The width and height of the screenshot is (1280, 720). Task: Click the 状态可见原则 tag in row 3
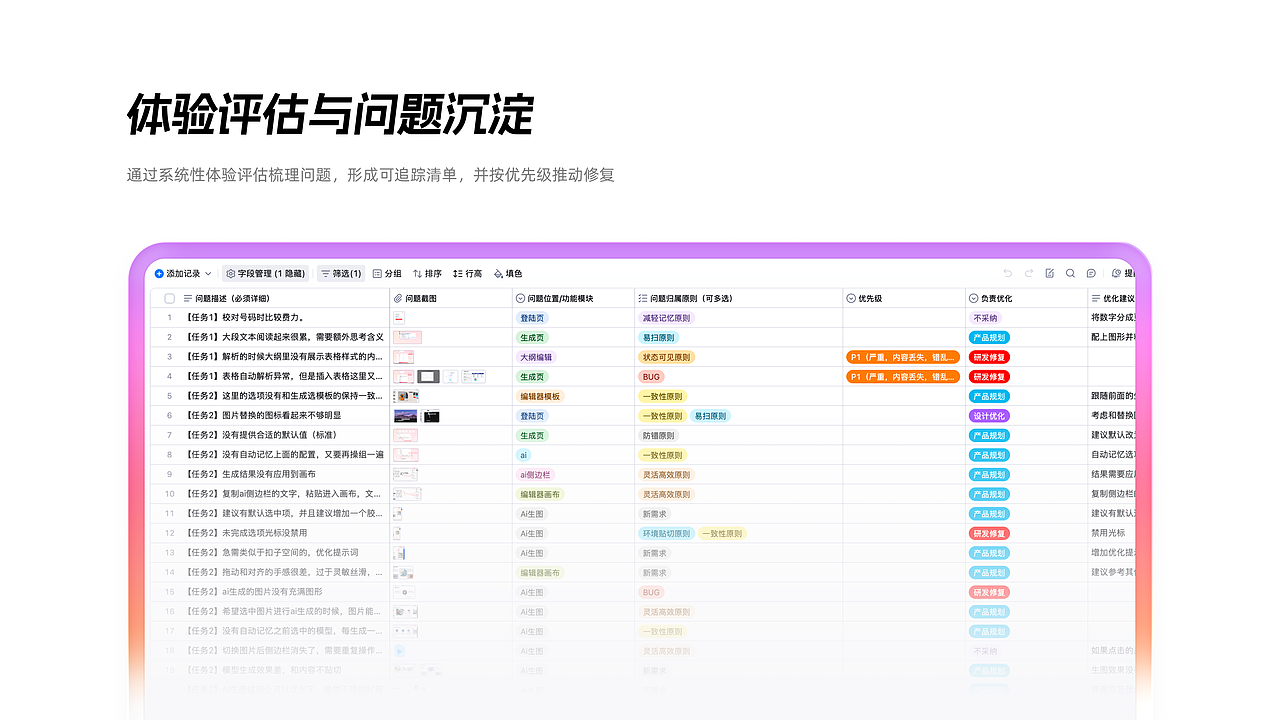click(666, 357)
